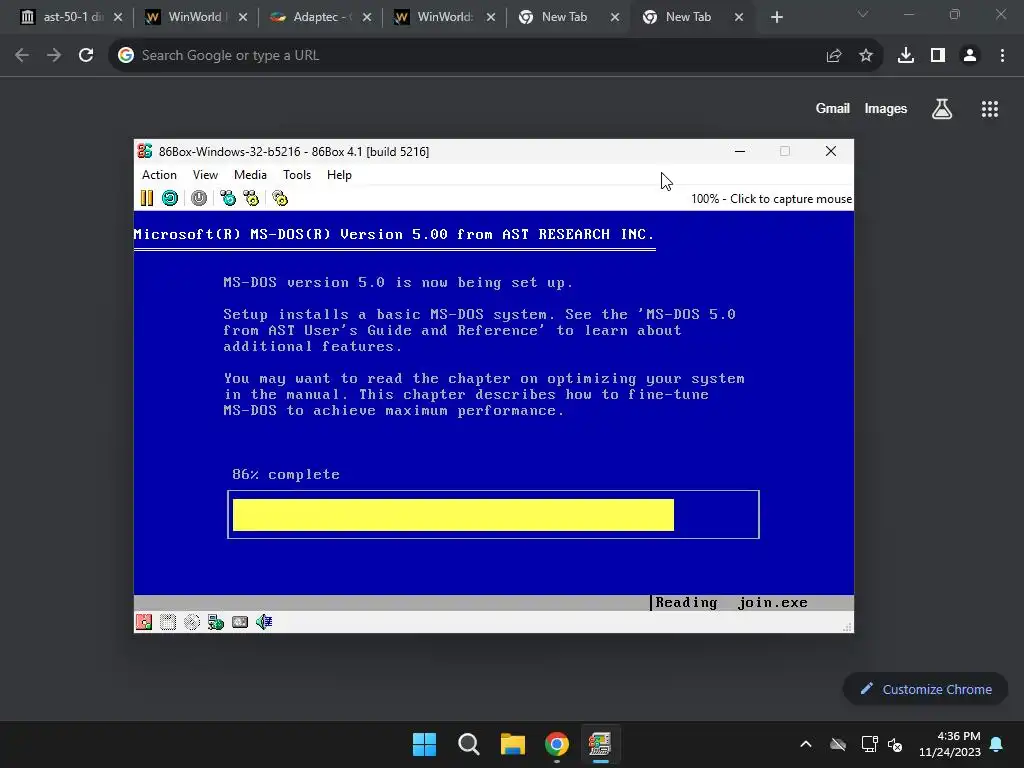Open the taskbar clock and date
Viewport: 1024px width, 768px height.
pos(950,744)
